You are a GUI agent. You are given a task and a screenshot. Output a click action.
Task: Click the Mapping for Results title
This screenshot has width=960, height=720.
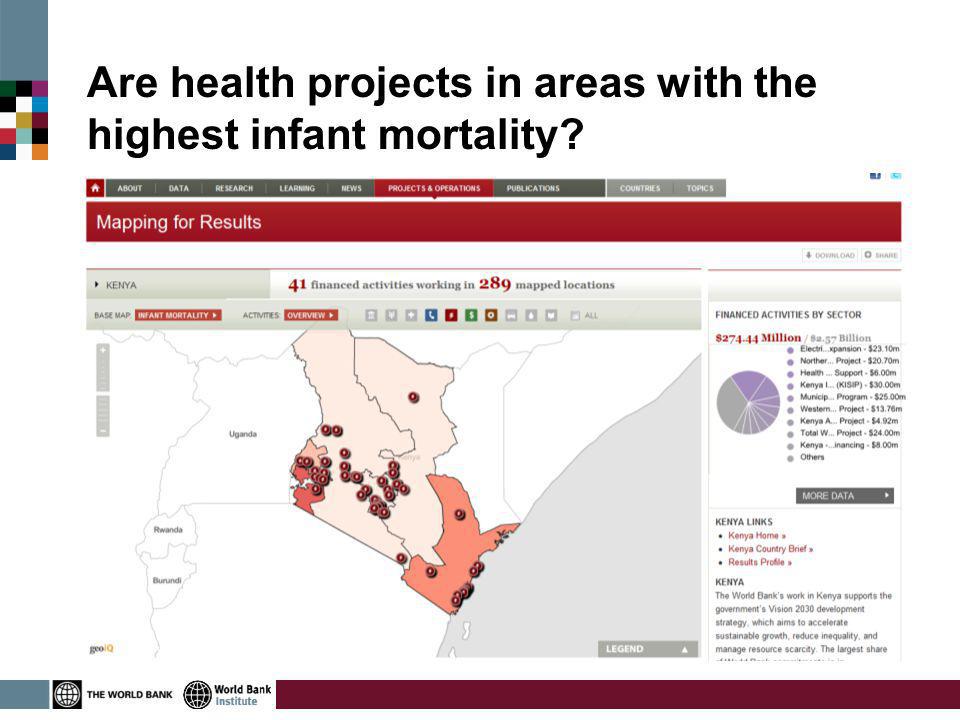pos(179,222)
